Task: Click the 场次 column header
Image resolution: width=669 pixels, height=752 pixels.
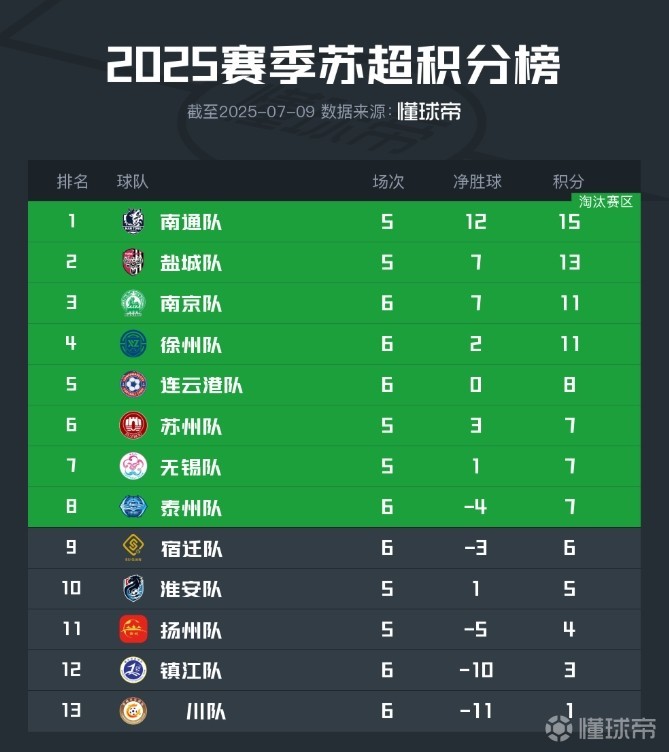Action: pos(388,181)
